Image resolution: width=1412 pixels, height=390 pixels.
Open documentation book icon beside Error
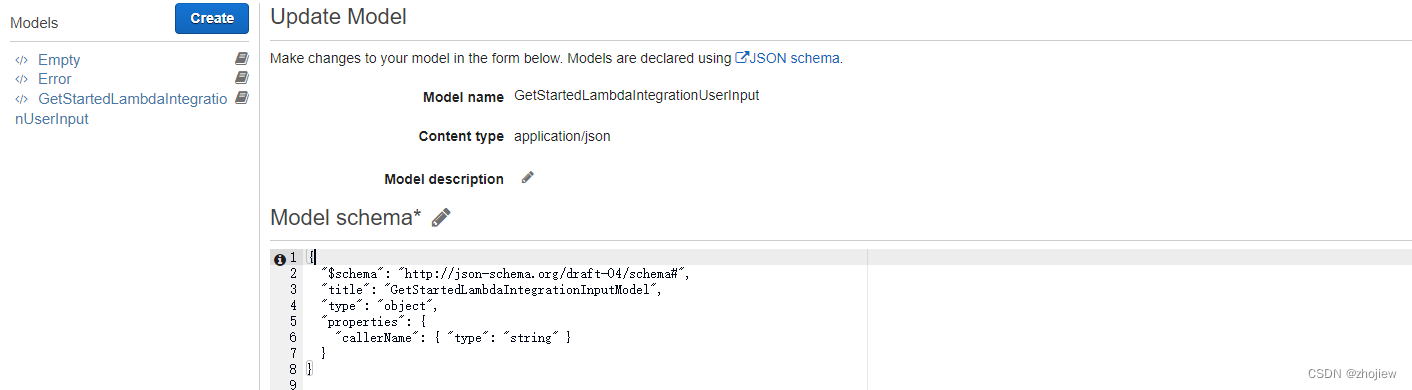pyautogui.click(x=241, y=78)
